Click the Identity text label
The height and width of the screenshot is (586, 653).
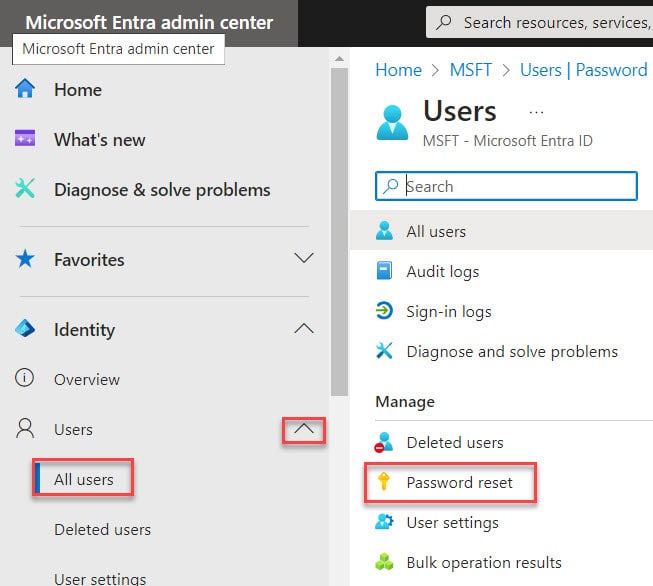[85, 329]
